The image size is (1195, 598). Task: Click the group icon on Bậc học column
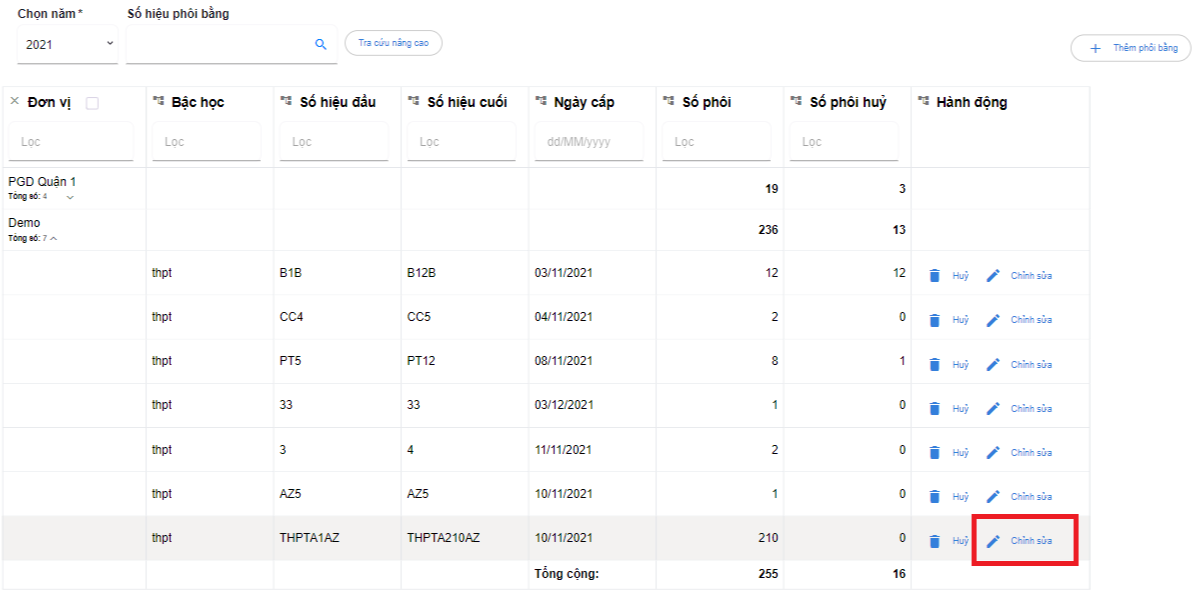pos(158,102)
